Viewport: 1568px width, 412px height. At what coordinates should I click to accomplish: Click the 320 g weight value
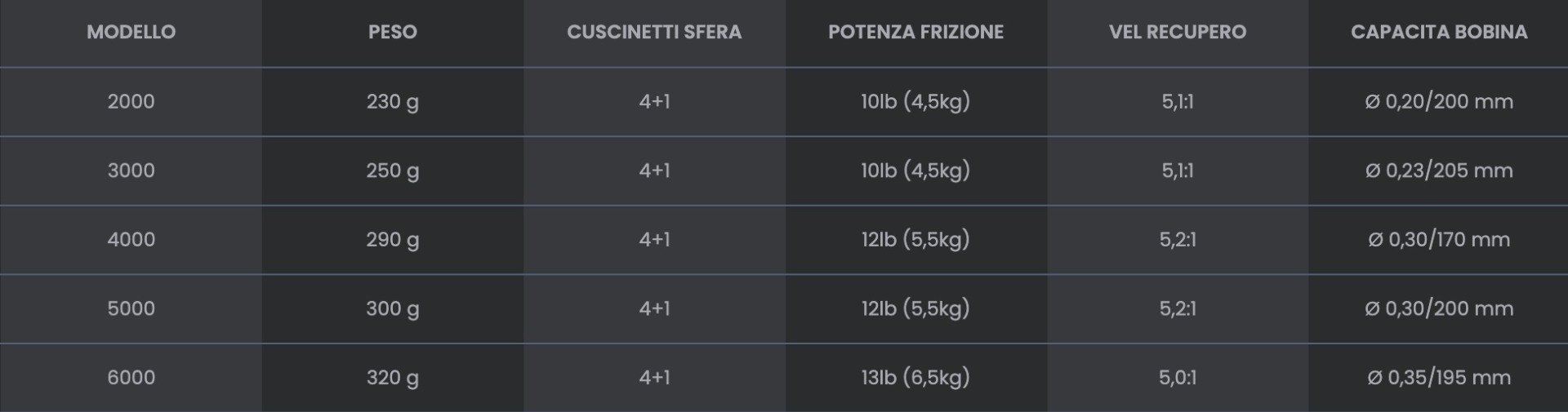pos(392,377)
